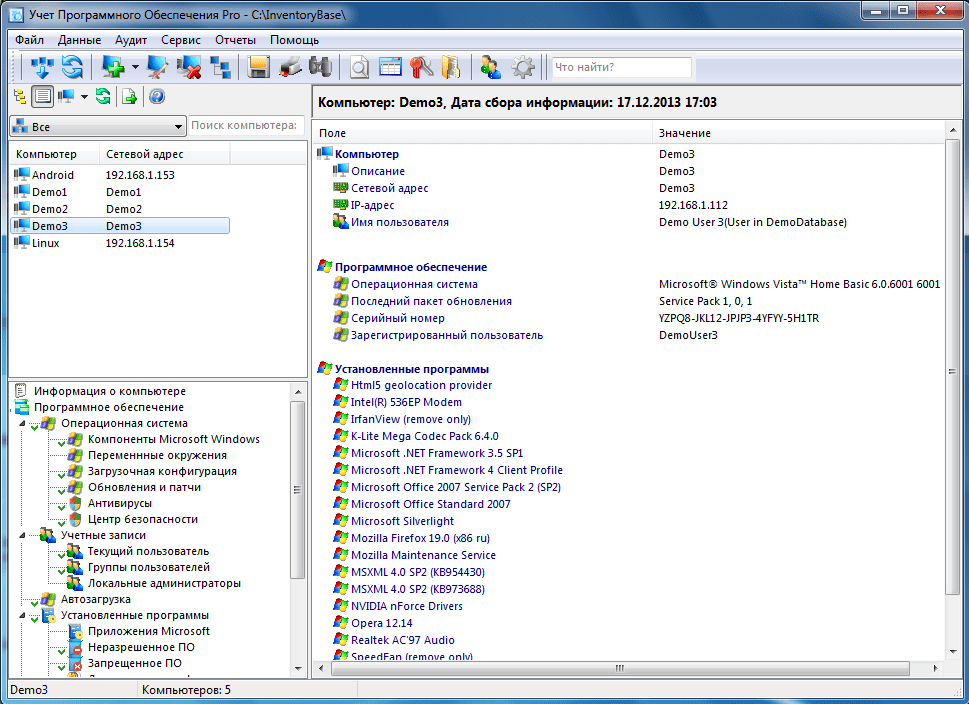
Task: Select 'Антивирусы' in the category tree
Action: (120, 503)
